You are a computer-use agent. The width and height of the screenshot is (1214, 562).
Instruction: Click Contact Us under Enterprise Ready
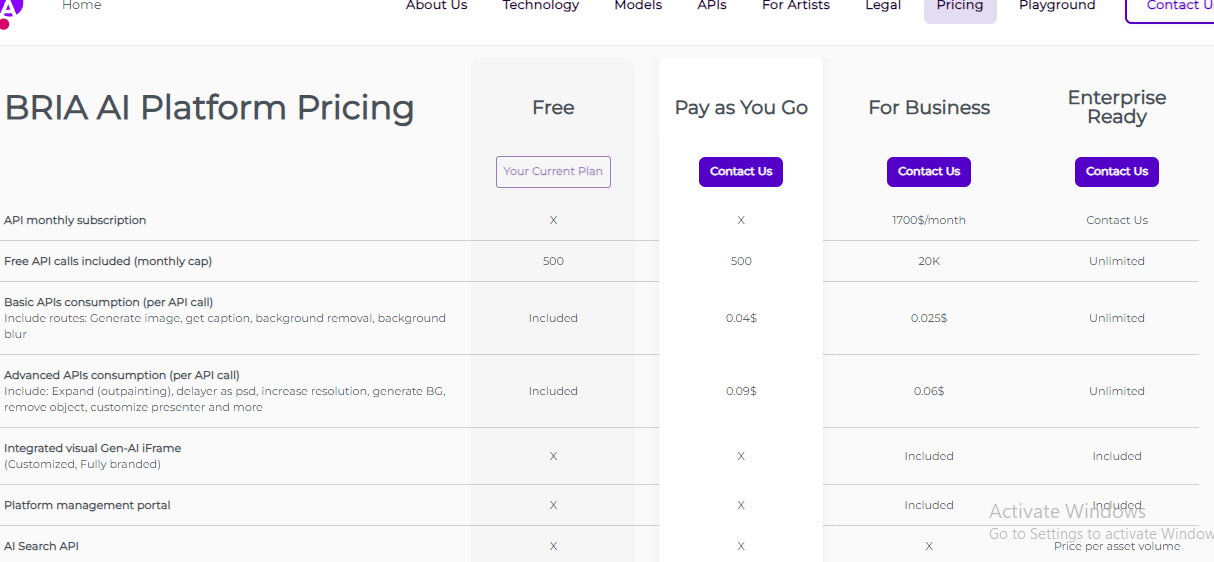pyautogui.click(x=1117, y=172)
